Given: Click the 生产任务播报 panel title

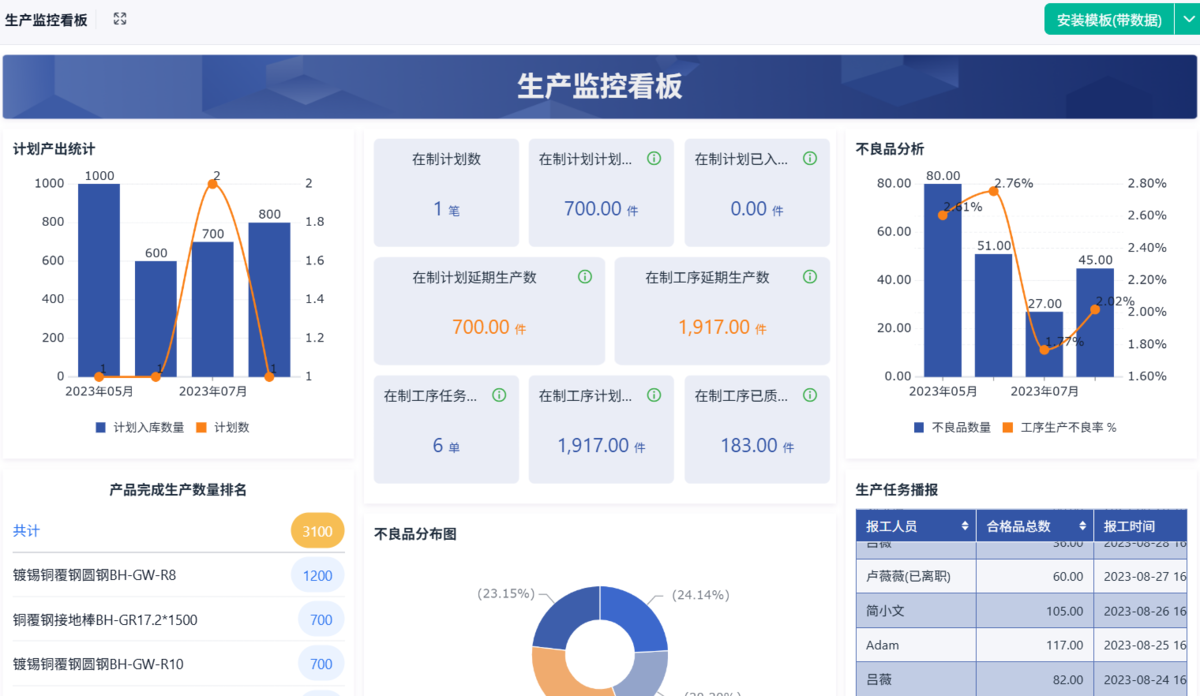Looking at the screenshot, I should (x=897, y=489).
